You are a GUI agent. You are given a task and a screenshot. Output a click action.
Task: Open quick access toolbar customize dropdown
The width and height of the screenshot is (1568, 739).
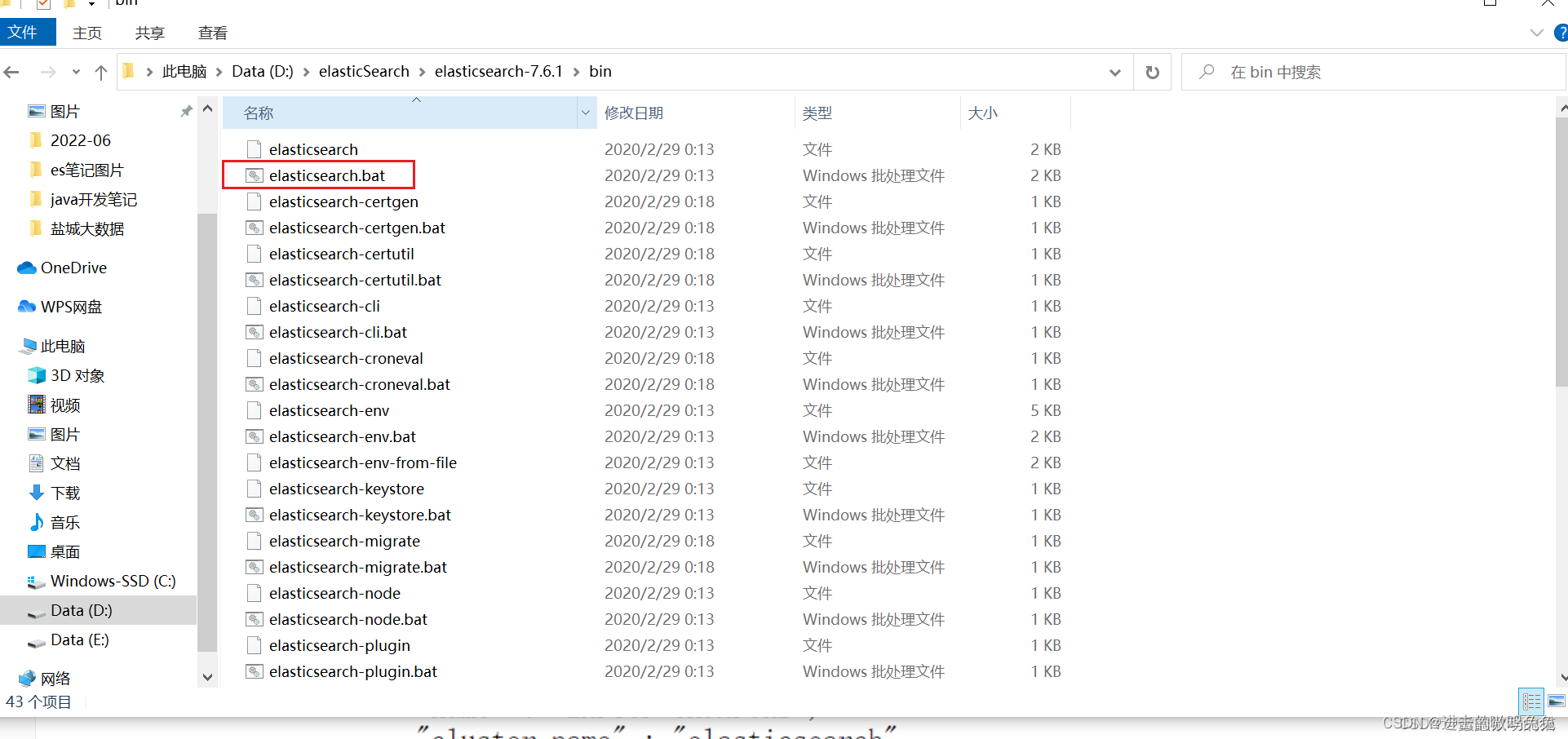pos(91,4)
